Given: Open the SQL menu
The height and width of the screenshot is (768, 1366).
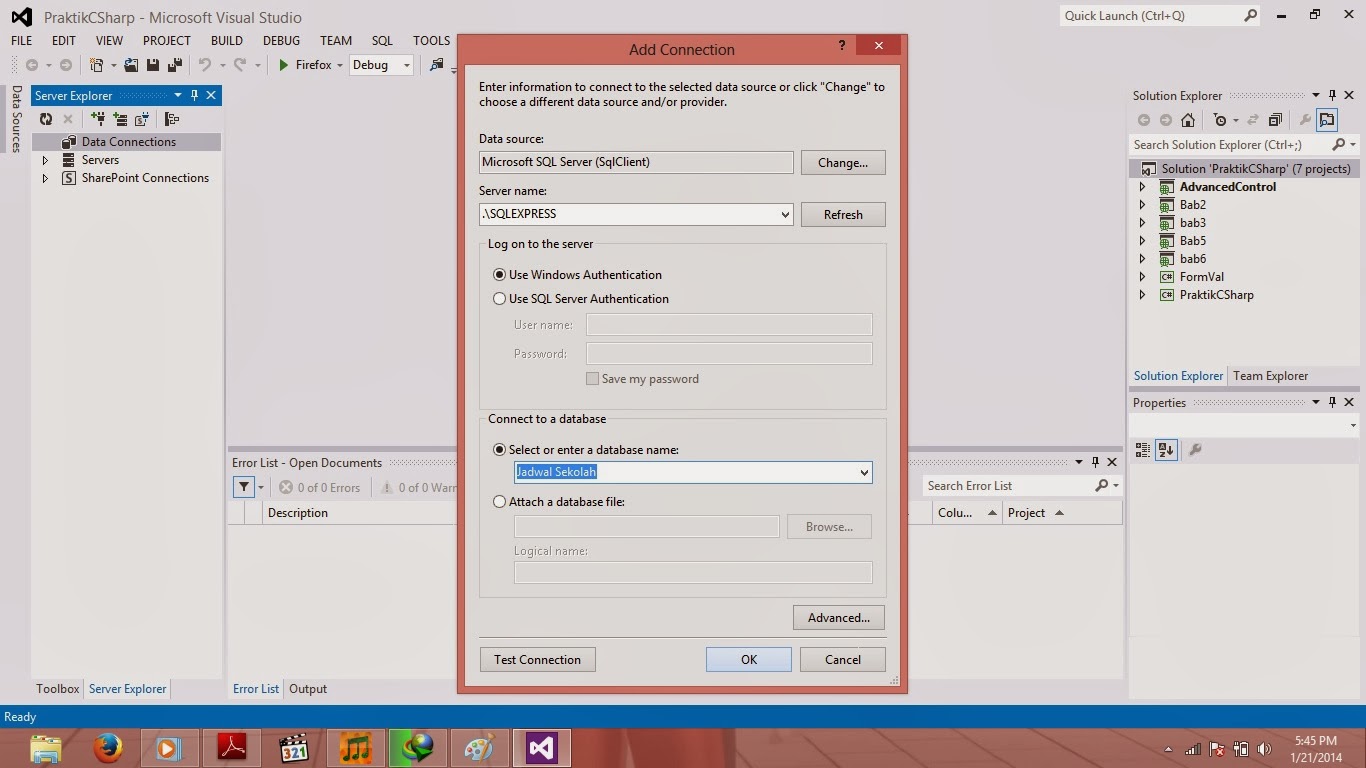Looking at the screenshot, I should [x=382, y=40].
